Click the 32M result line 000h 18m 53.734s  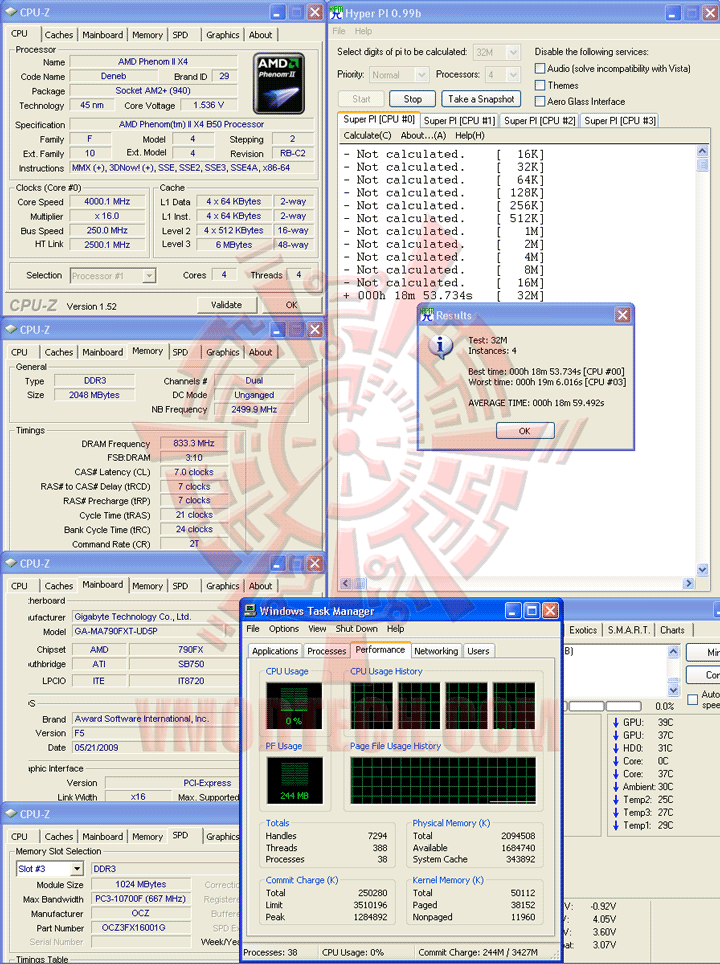click(x=443, y=296)
